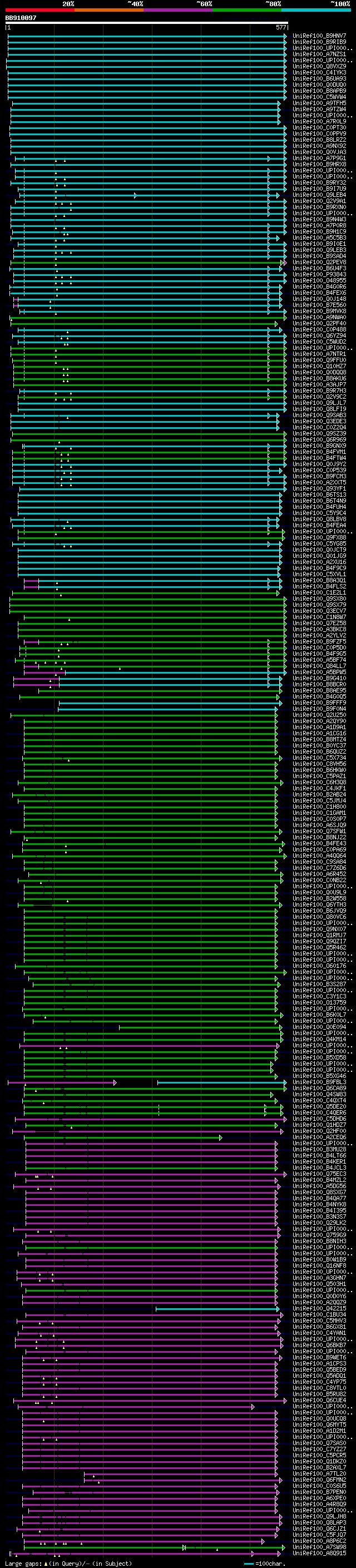356x1568 pixels.
Task: Select the UniRef100_A4QQ64 label
Action: [x=319, y=855]
